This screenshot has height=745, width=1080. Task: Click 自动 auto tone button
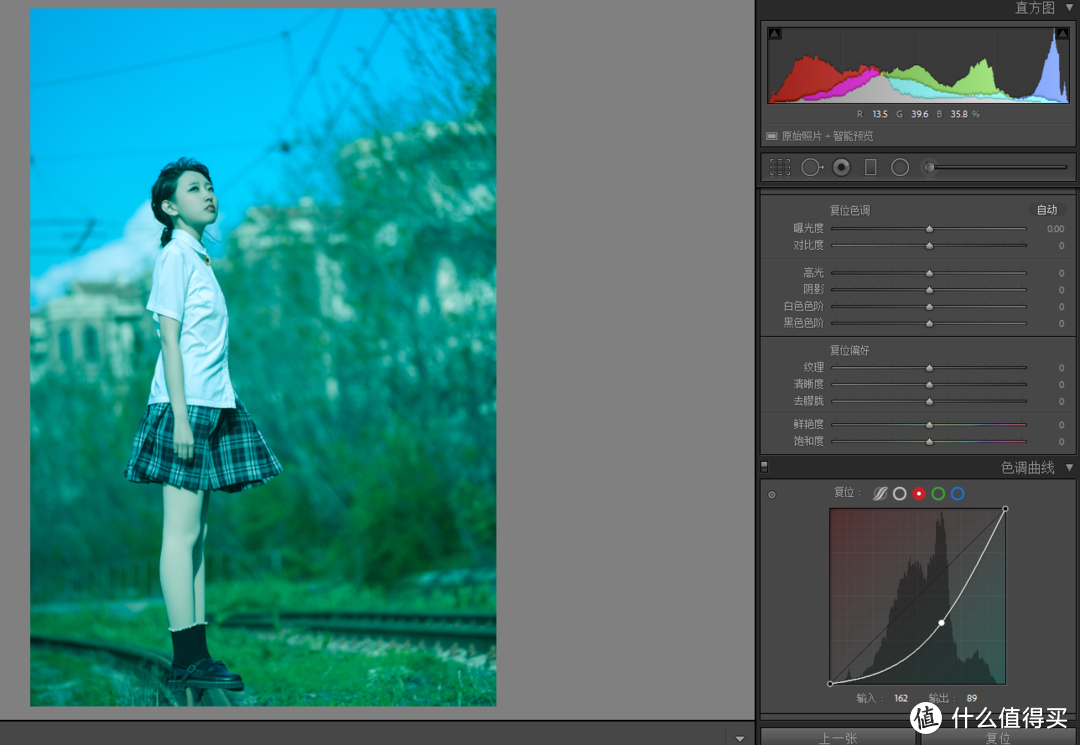1046,209
